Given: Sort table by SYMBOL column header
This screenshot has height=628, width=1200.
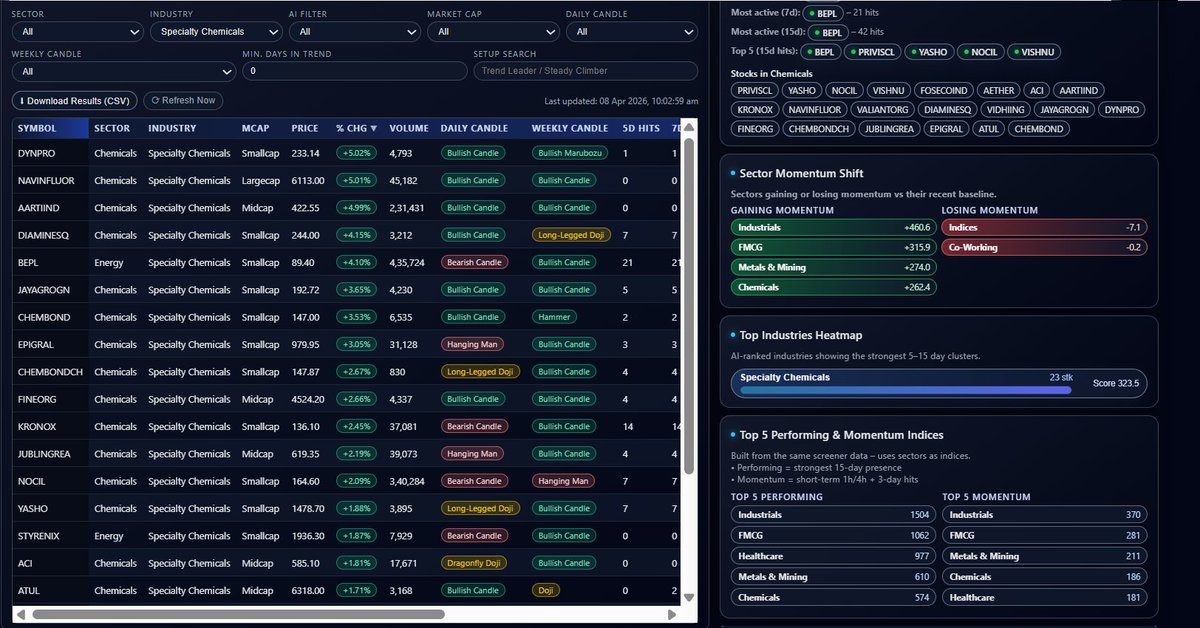Looking at the screenshot, I should tap(37, 128).
